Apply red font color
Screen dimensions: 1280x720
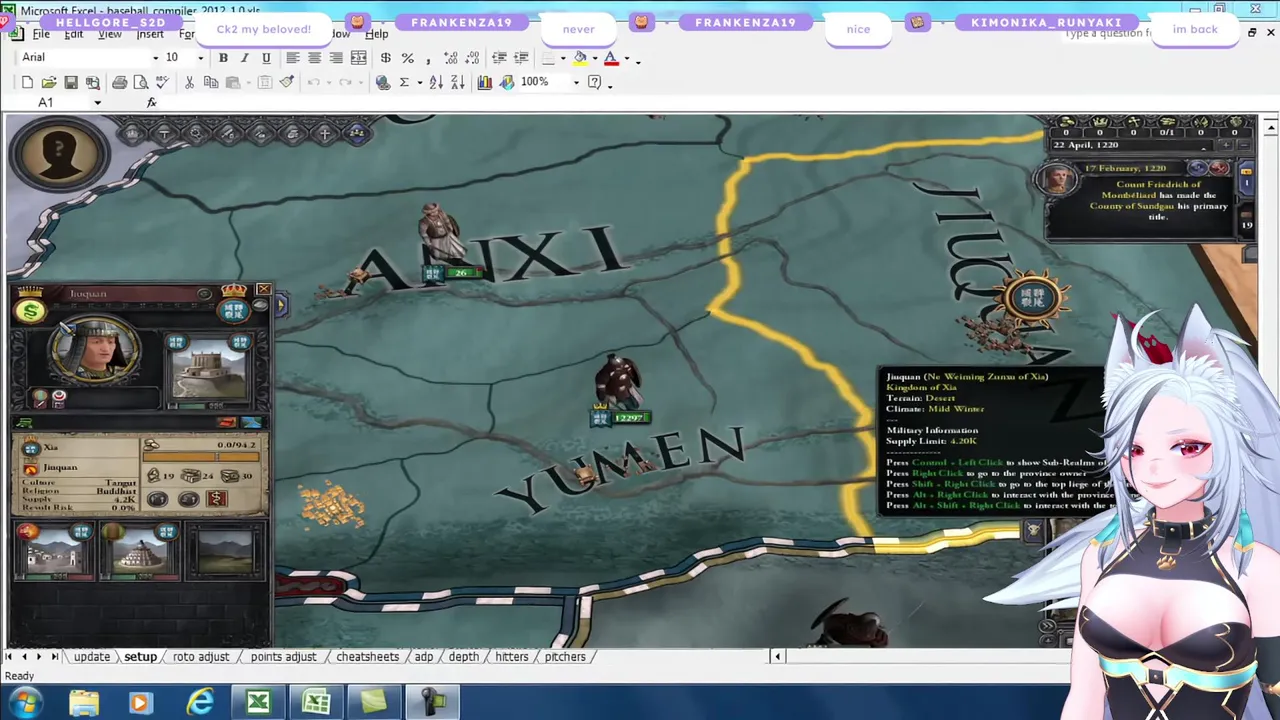[611, 58]
